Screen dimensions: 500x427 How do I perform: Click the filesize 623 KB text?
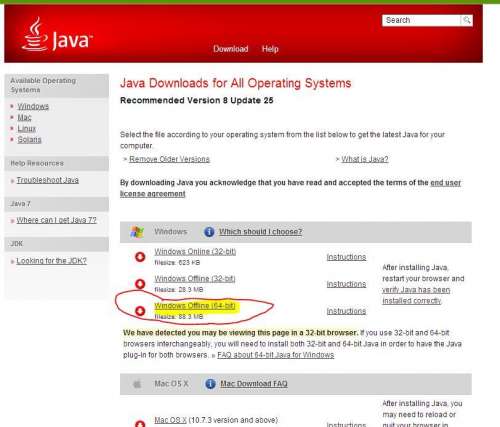click(177, 263)
